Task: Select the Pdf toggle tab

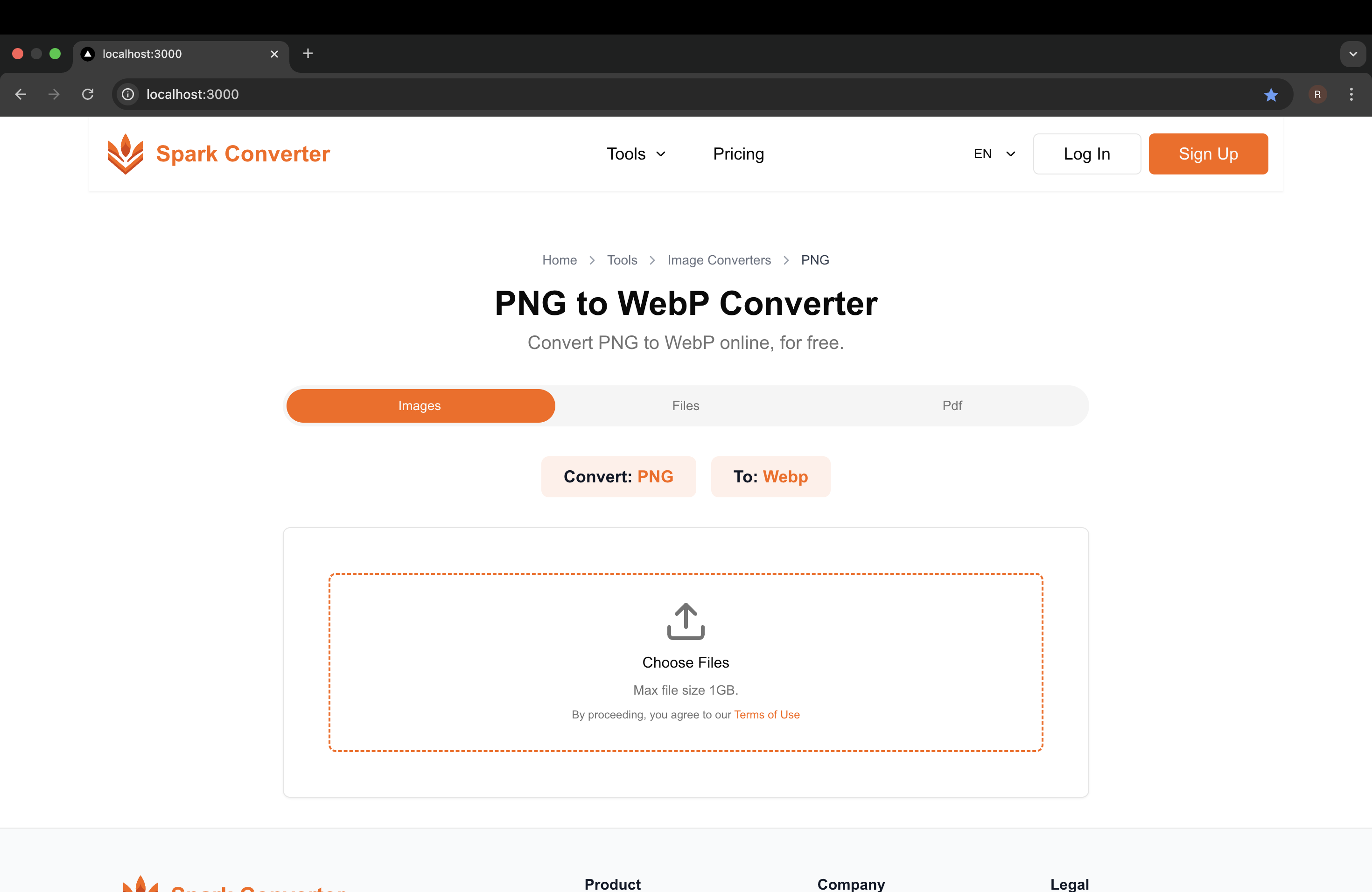Action: click(x=952, y=405)
